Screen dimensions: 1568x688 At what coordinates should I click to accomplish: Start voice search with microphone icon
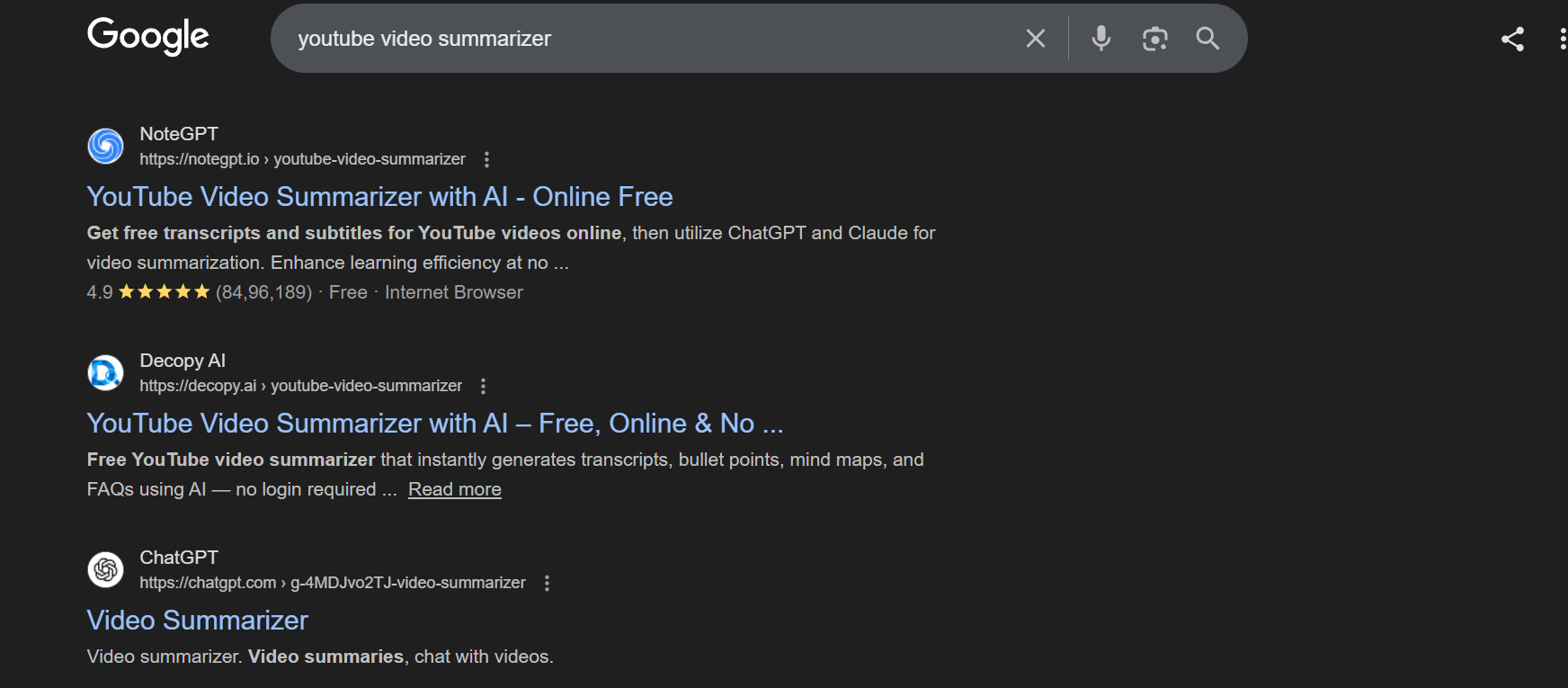click(x=1101, y=39)
